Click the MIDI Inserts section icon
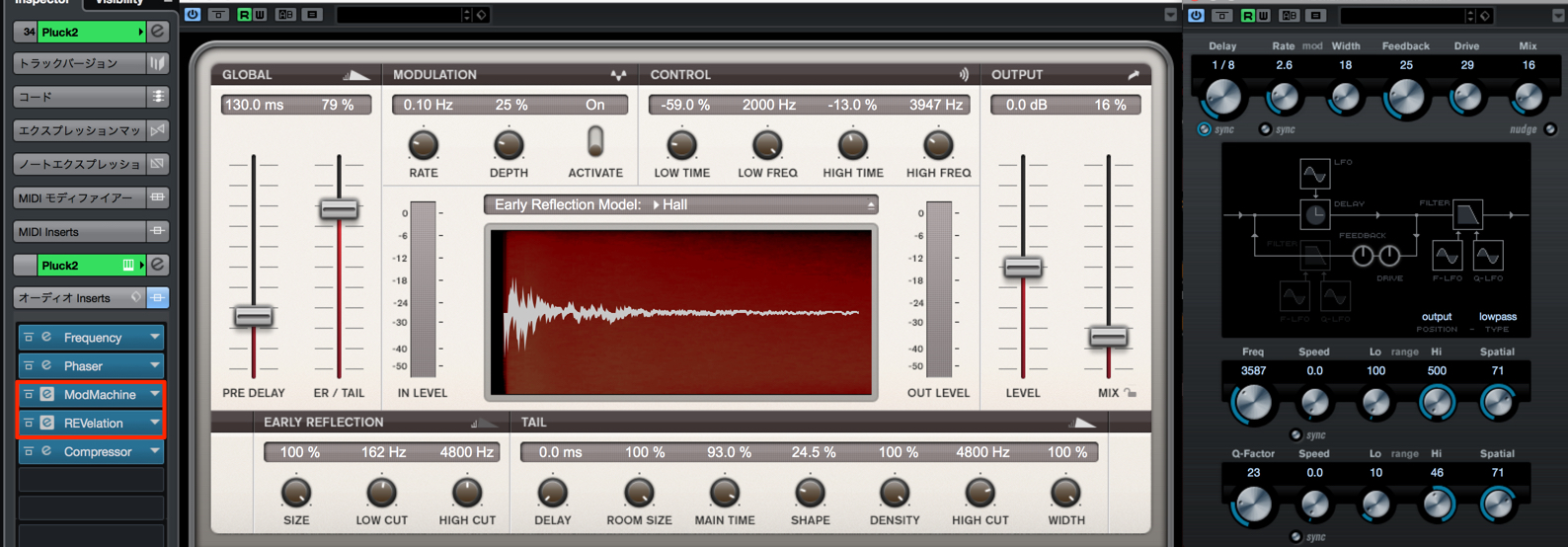This screenshot has height=547, width=1568. (157, 231)
